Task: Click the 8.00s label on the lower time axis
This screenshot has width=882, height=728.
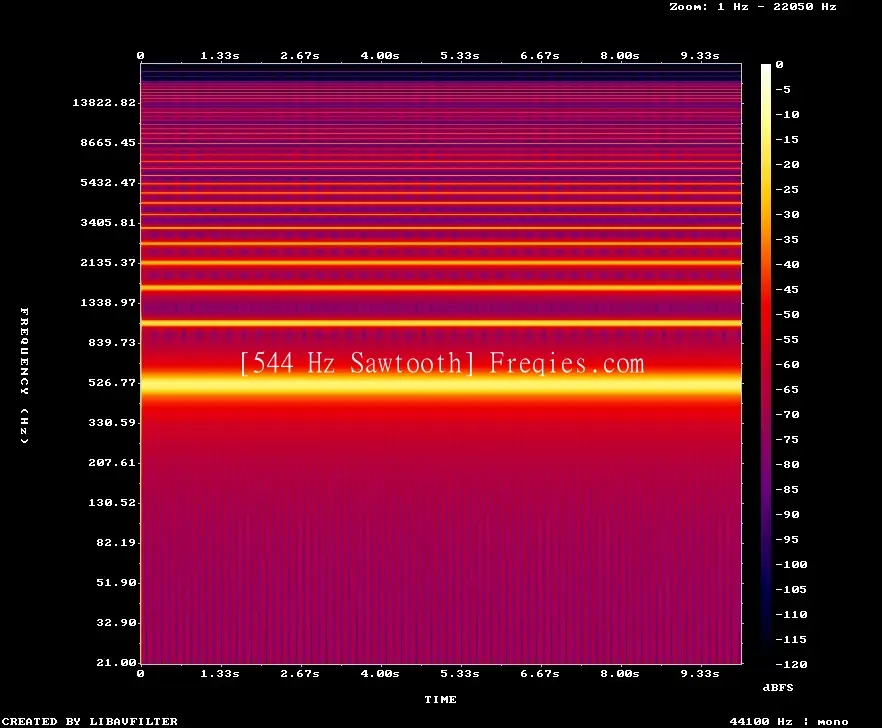Action: tap(620, 673)
